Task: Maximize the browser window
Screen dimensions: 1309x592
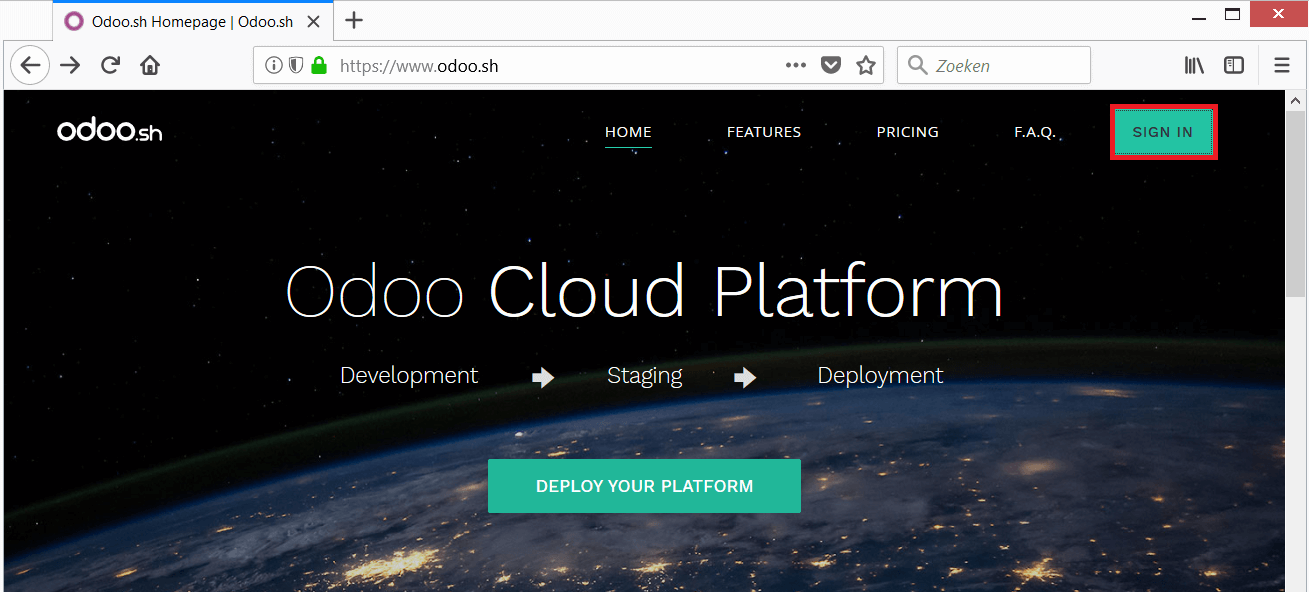Action: click(x=1232, y=14)
